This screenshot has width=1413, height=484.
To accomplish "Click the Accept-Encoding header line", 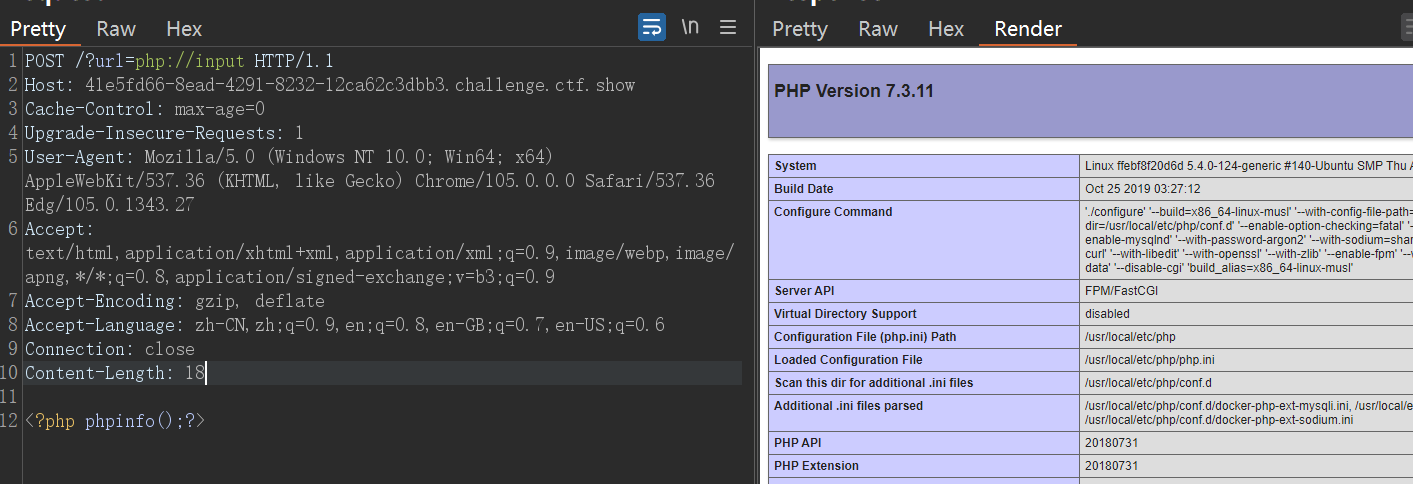I will click(x=175, y=301).
